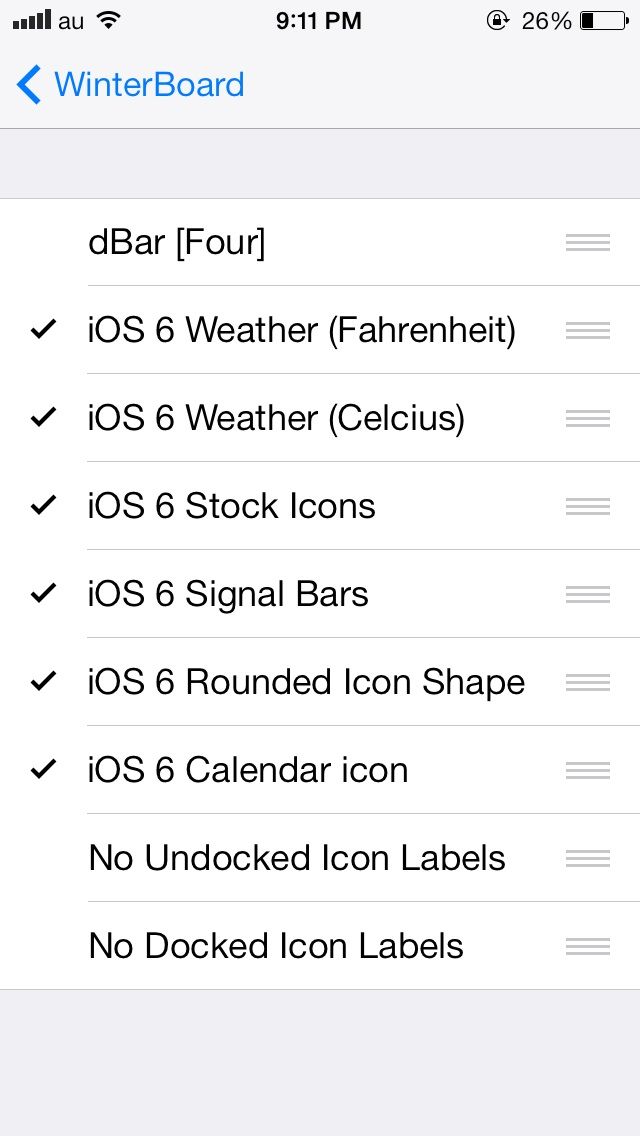Viewport: 640px width, 1136px height.
Task: Tap the battery icon in status bar
Action: [602, 21]
